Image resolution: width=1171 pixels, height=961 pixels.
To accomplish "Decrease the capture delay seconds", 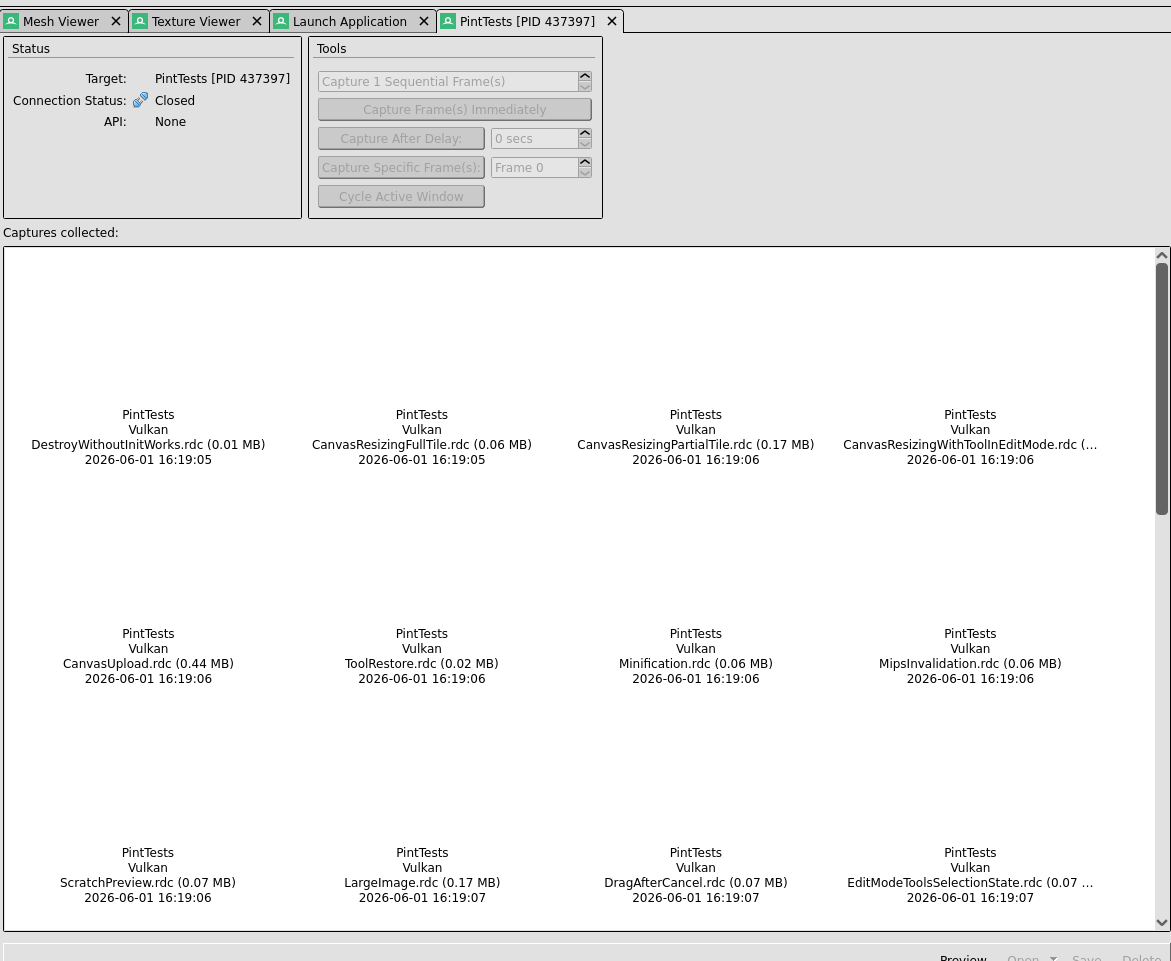I will point(585,144).
